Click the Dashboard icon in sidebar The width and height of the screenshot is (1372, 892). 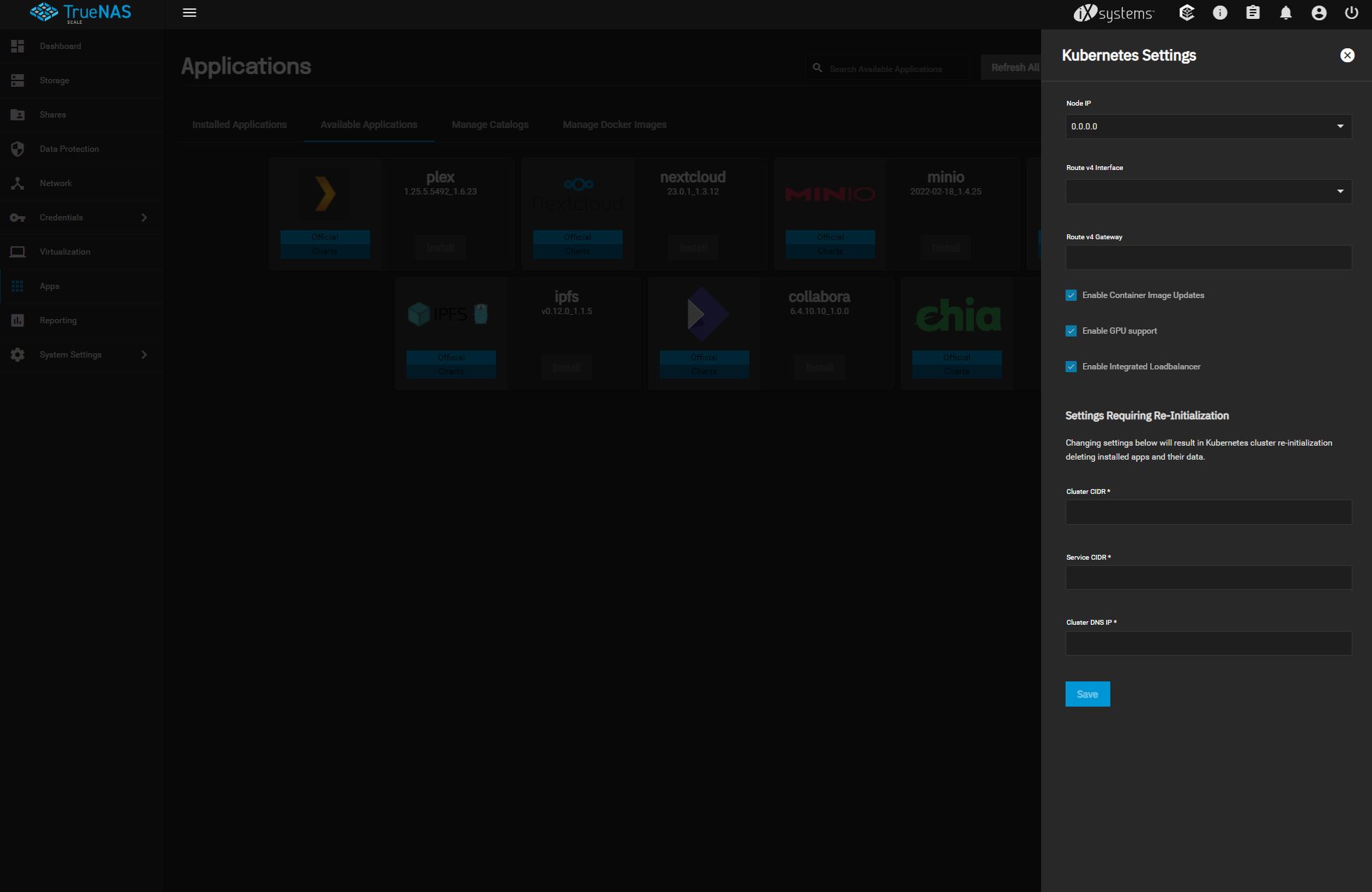click(17, 46)
